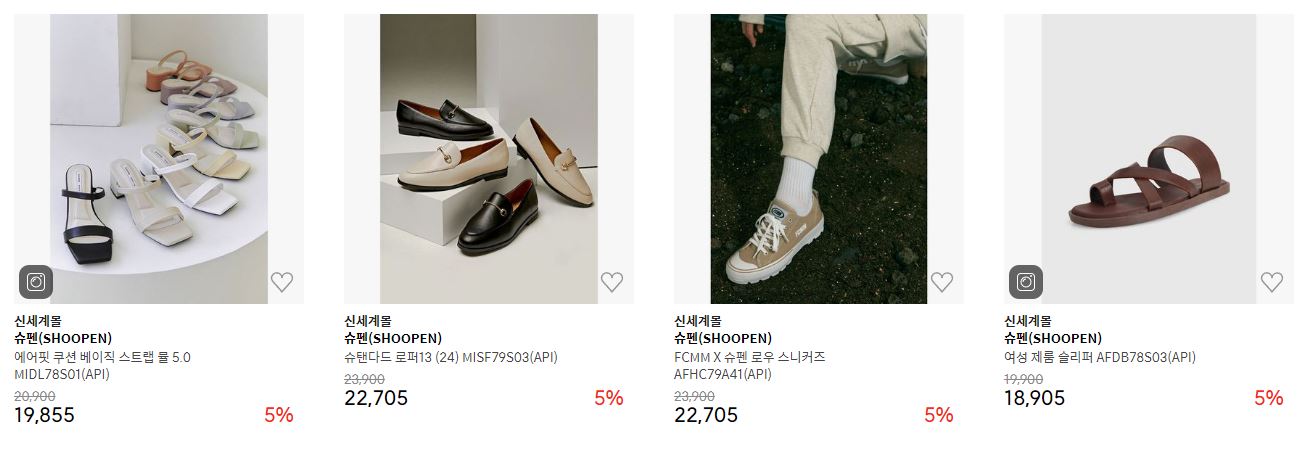Click 신세계몰 store label above sneakers
The width and height of the screenshot is (1302, 463).
tap(698, 321)
